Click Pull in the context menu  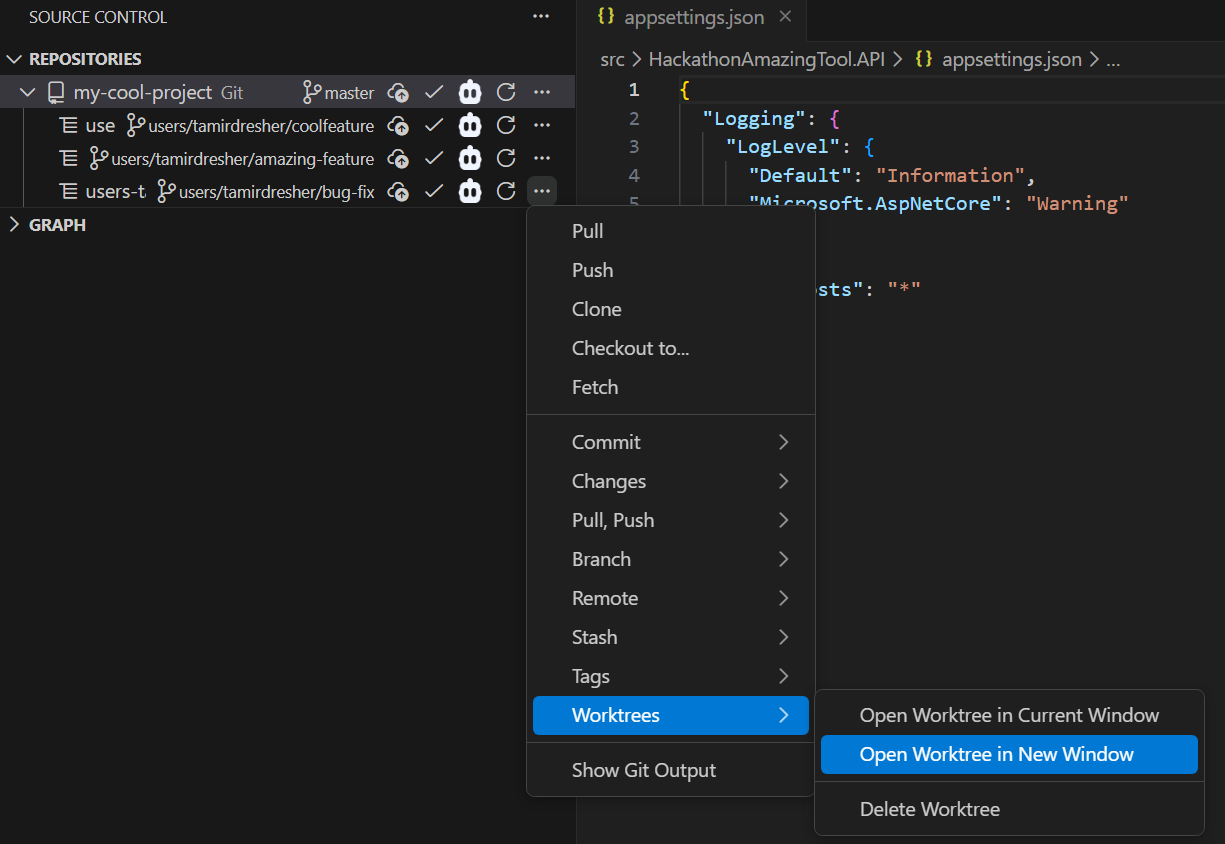(587, 231)
